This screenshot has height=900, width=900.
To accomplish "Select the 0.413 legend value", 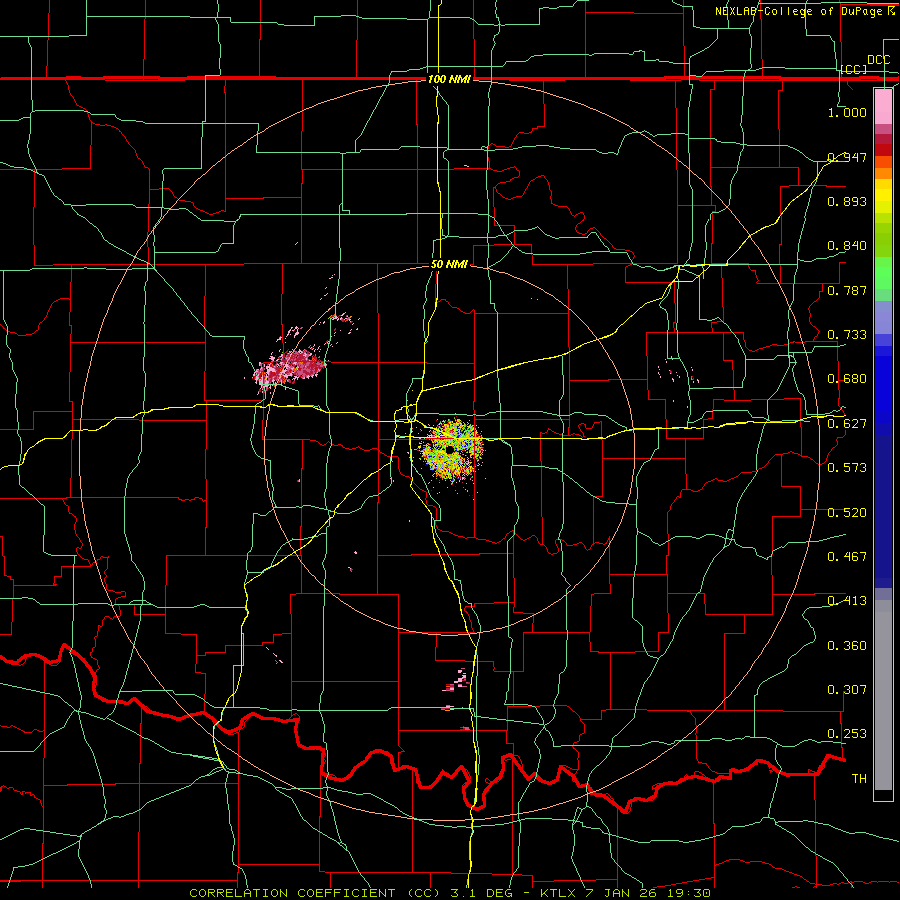I will [847, 601].
